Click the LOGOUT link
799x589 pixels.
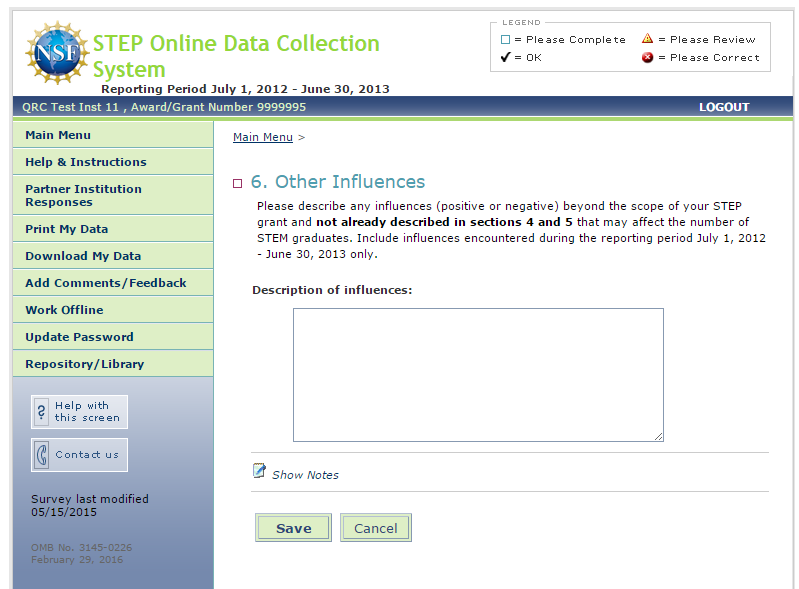[724, 107]
